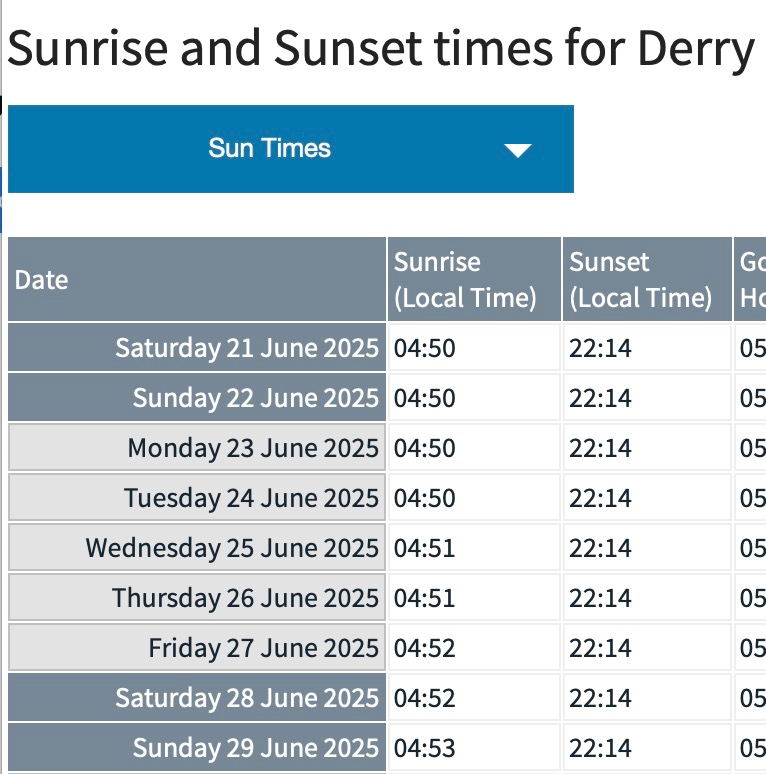Click the 04:51 sunrise for Wednesday 25 June

[x=424, y=548]
